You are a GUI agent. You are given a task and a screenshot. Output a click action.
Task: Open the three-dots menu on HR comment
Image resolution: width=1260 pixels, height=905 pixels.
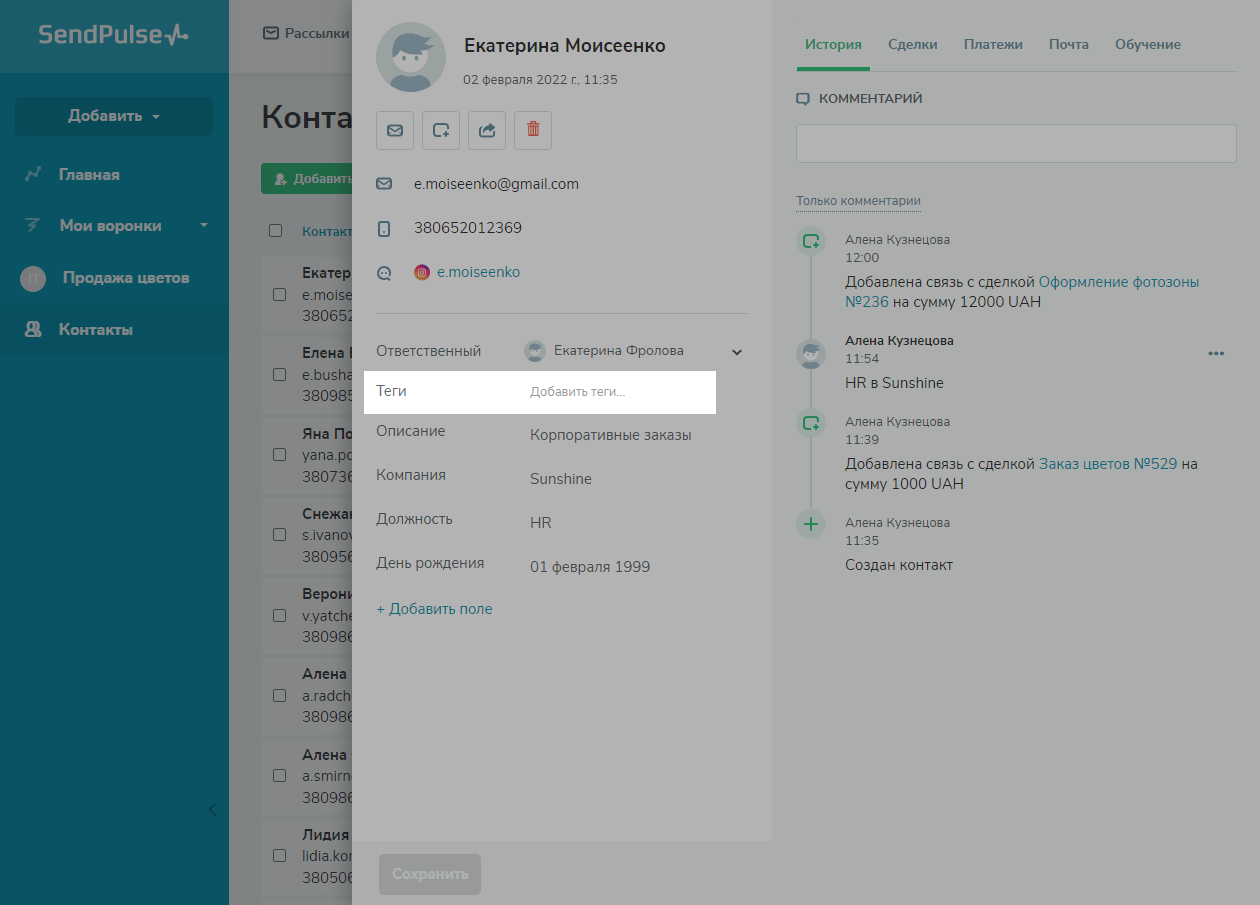pos(1216,353)
